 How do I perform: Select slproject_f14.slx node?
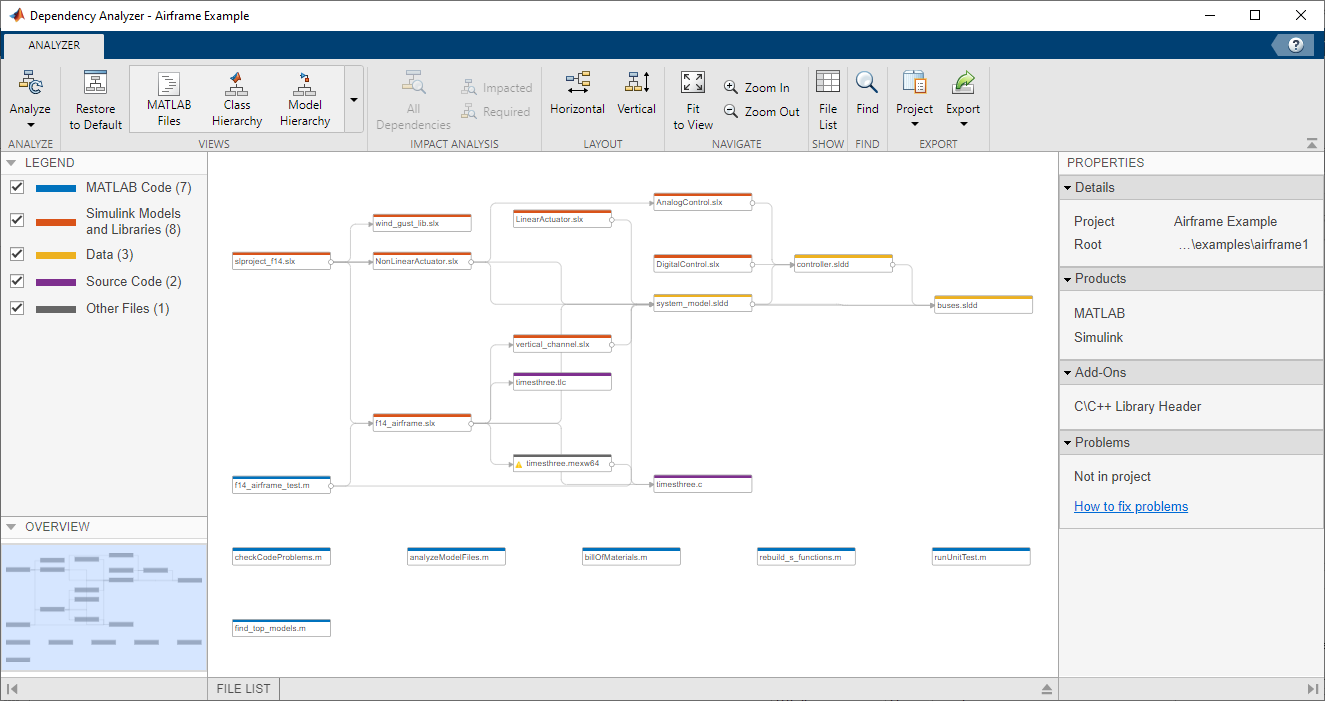(281, 261)
